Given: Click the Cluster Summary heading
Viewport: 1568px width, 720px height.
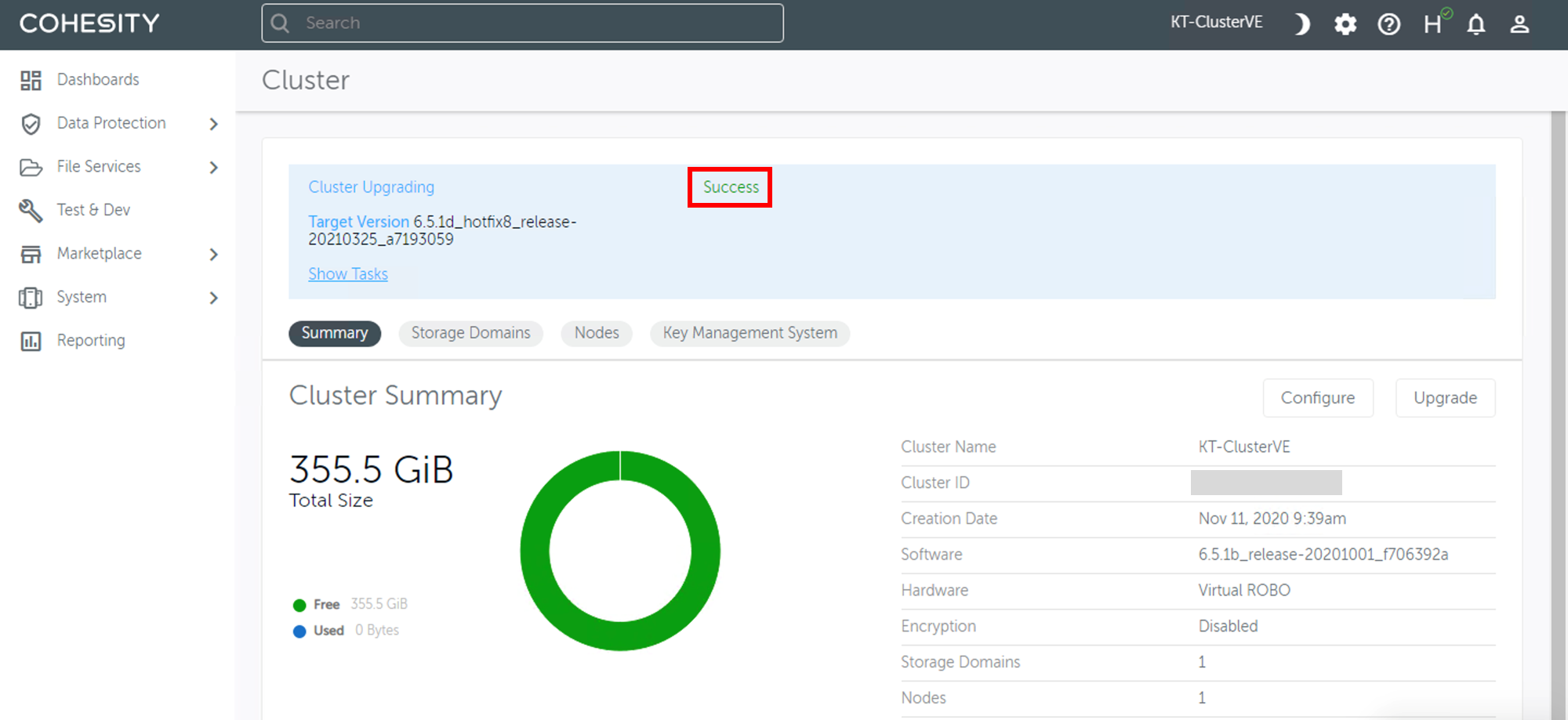Looking at the screenshot, I should 396,396.
